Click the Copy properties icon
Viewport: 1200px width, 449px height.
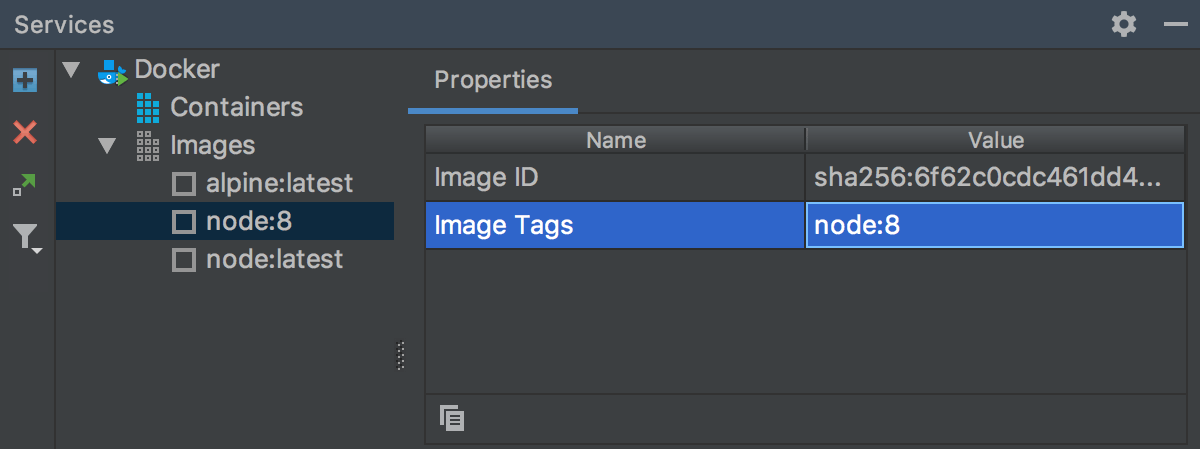[452, 419]
